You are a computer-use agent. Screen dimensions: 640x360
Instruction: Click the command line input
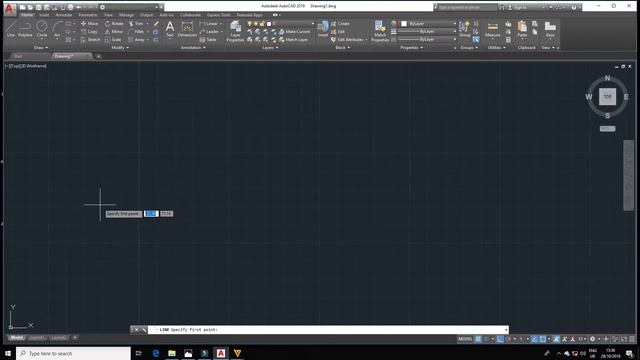(x=329, y=330)
